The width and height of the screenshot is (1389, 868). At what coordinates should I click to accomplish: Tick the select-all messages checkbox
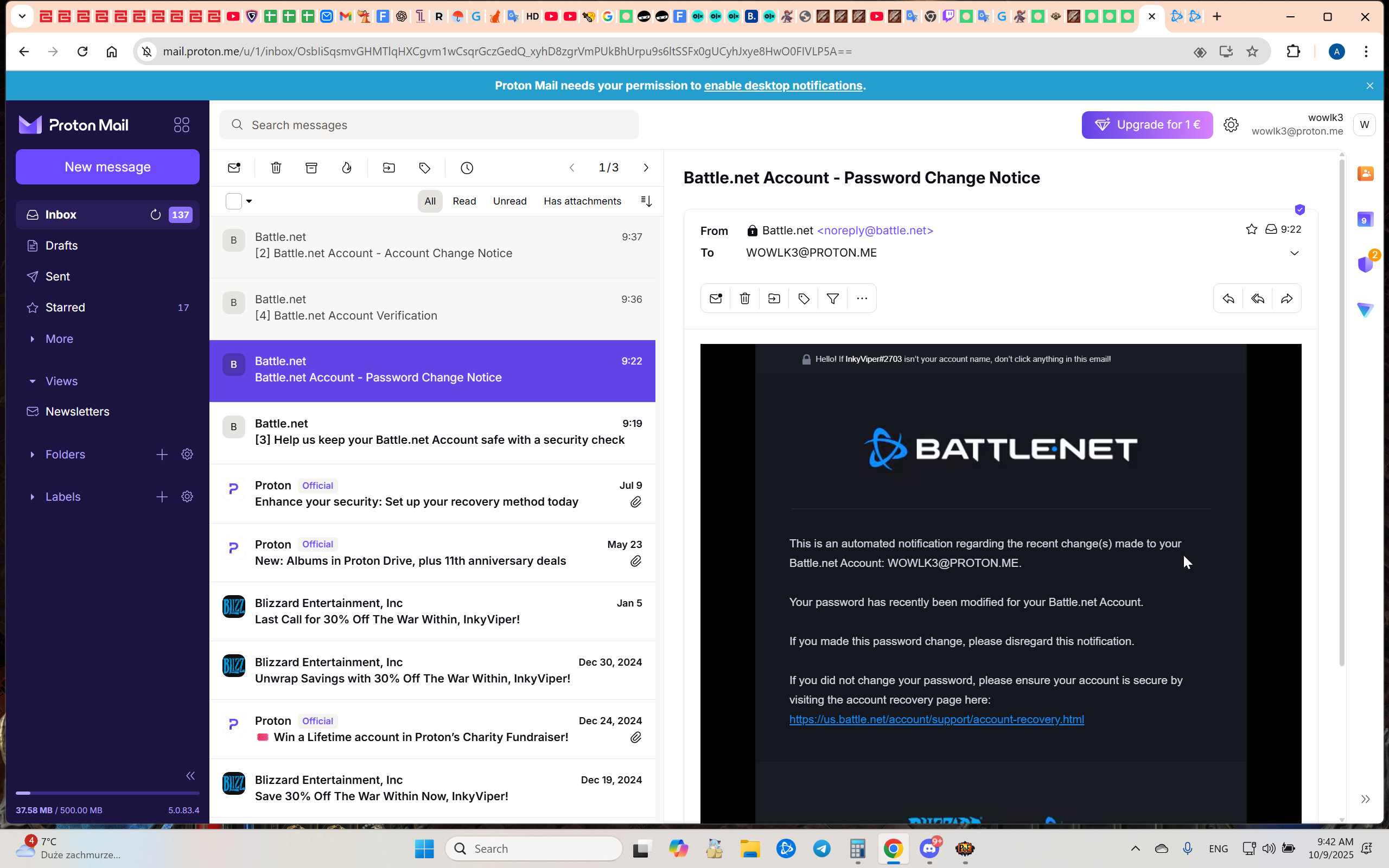234,201
